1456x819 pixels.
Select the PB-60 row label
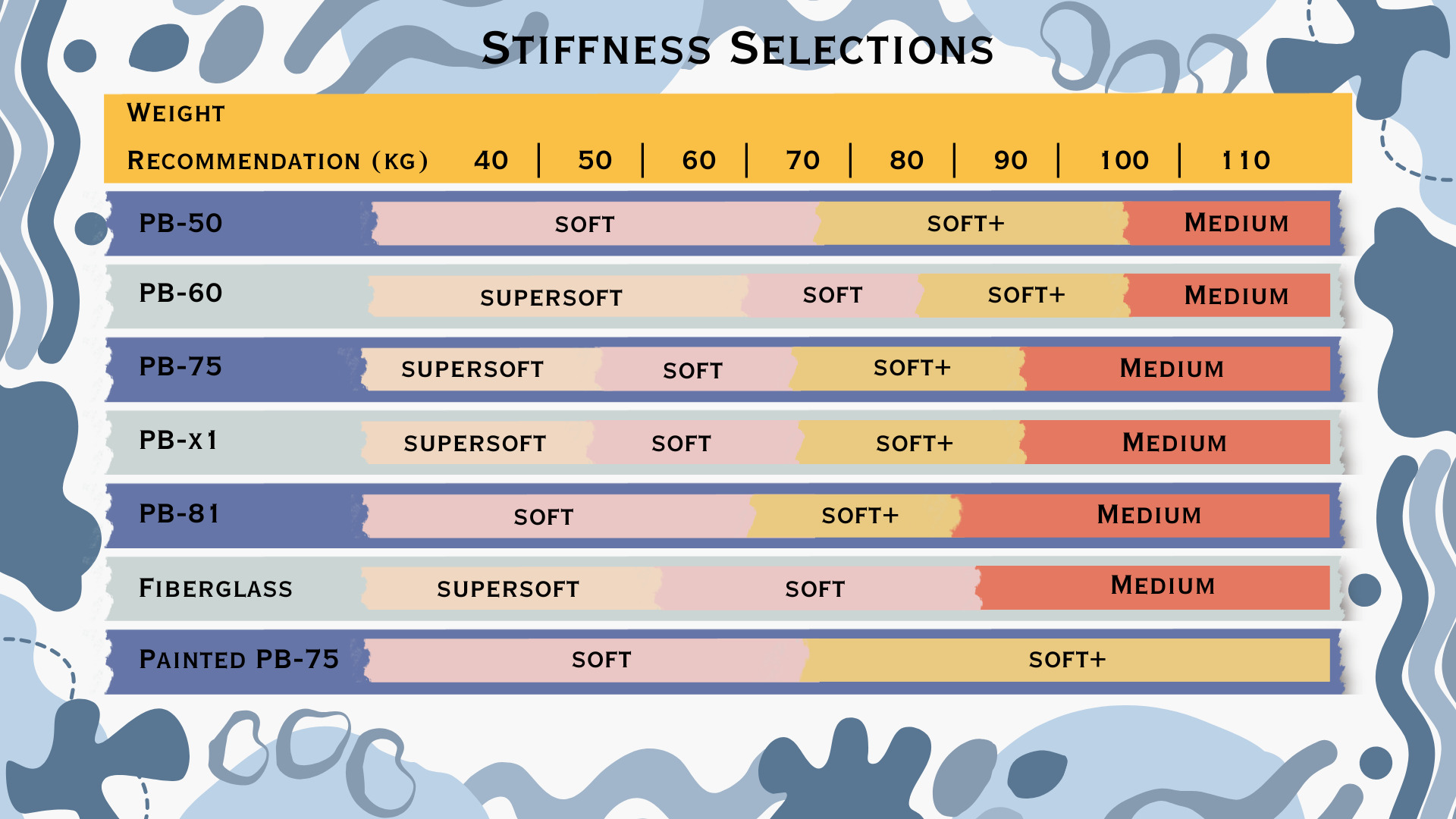(x=180, y=293)
